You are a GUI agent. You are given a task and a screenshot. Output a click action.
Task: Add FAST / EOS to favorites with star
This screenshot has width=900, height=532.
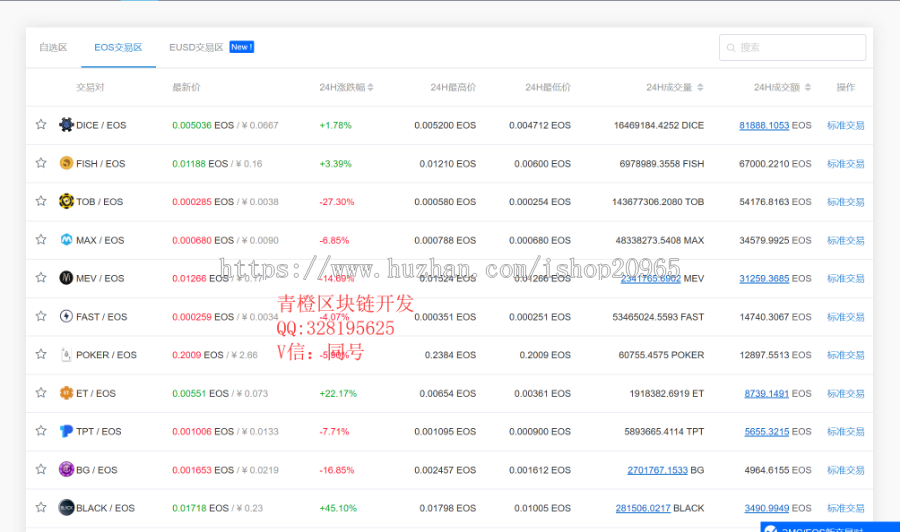click(x=41, y=316)
